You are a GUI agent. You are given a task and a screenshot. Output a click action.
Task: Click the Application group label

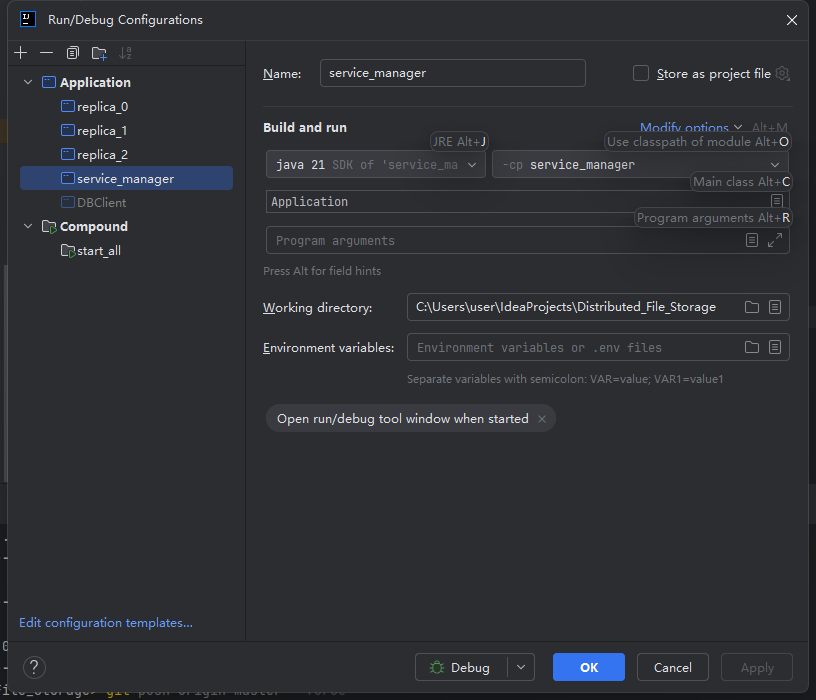coord(95,82)
